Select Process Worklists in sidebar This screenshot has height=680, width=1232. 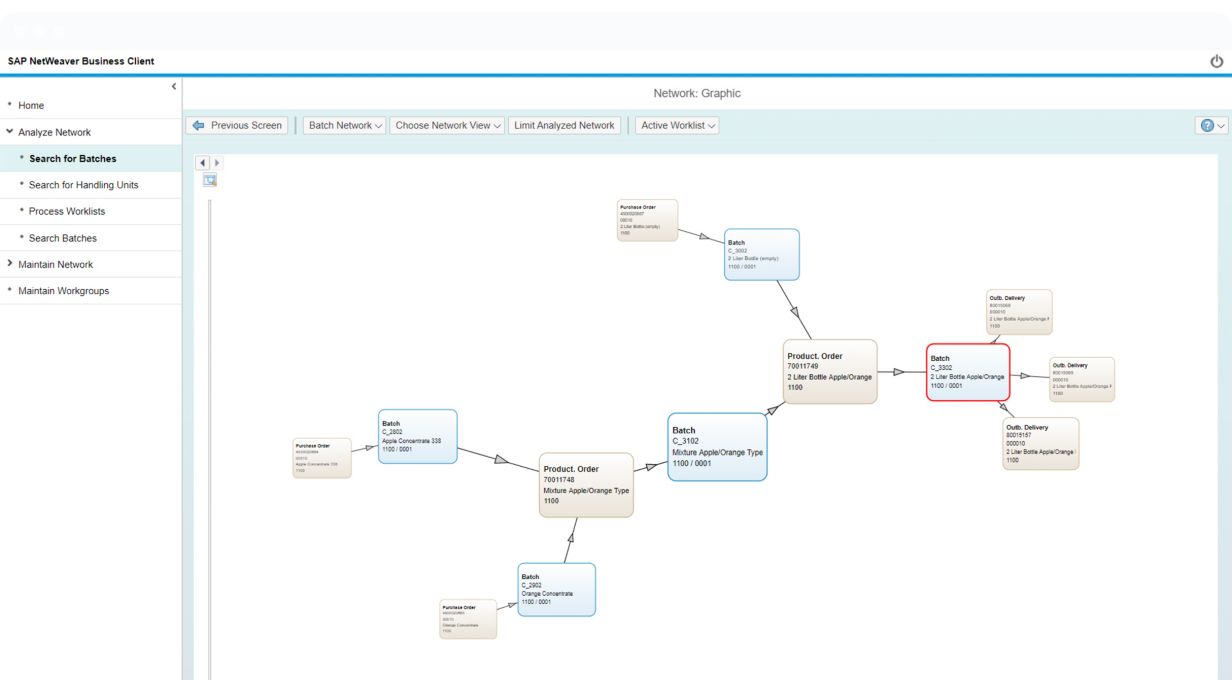(x=66, y=211)
